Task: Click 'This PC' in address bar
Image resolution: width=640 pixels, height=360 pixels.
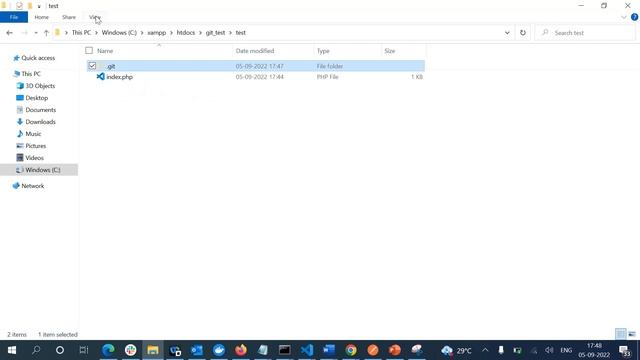Action: (81, 33)
